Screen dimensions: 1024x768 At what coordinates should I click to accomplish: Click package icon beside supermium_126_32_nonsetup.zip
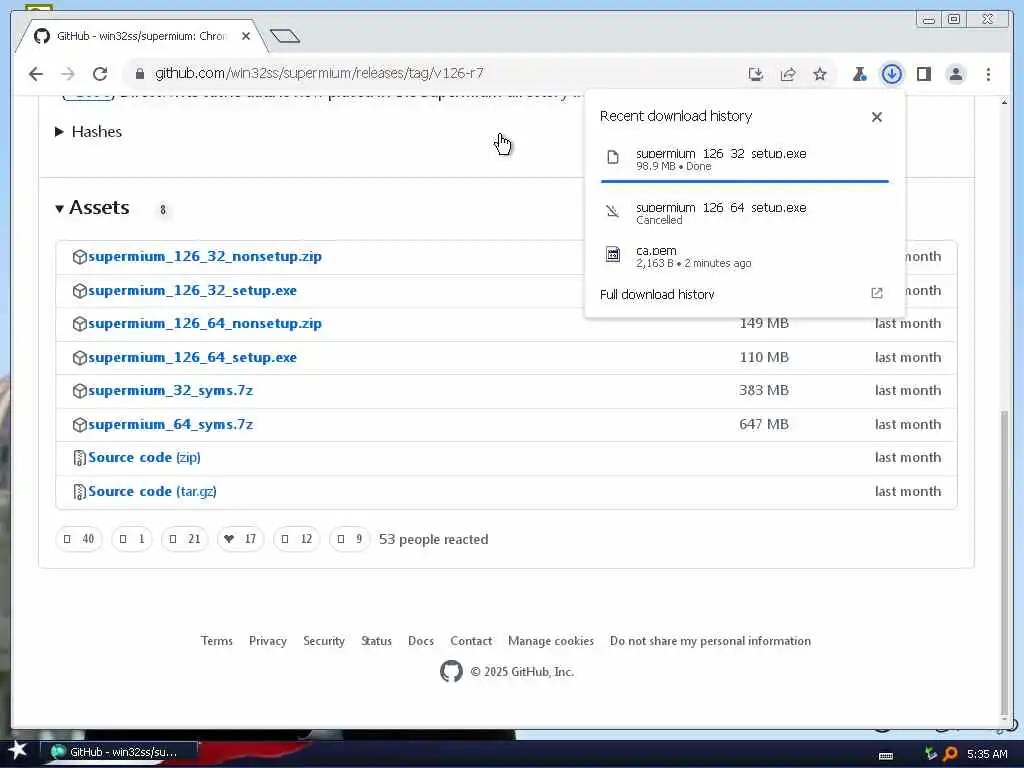pos(80,257)
